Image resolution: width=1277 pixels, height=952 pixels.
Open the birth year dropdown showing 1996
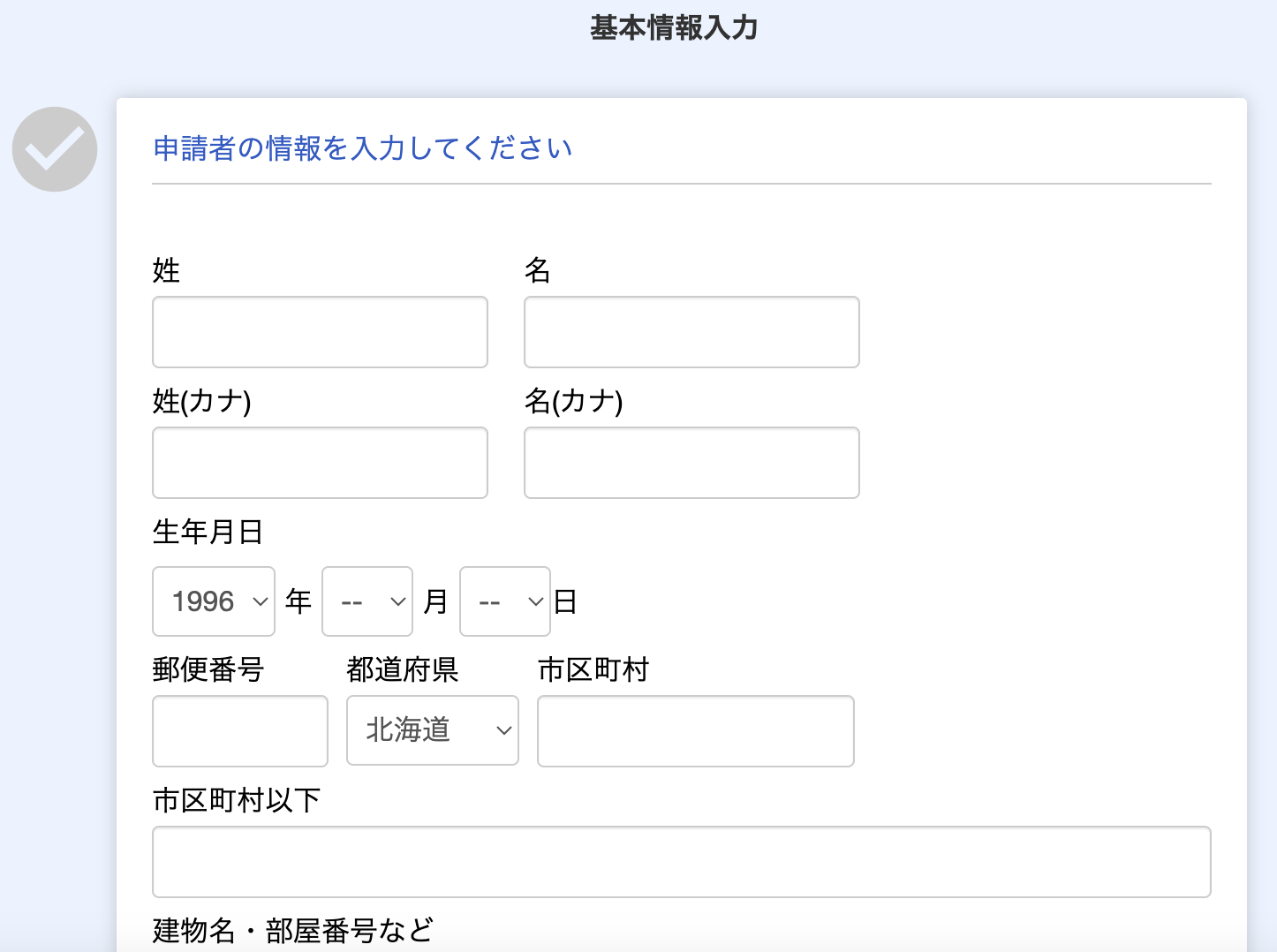214,601
